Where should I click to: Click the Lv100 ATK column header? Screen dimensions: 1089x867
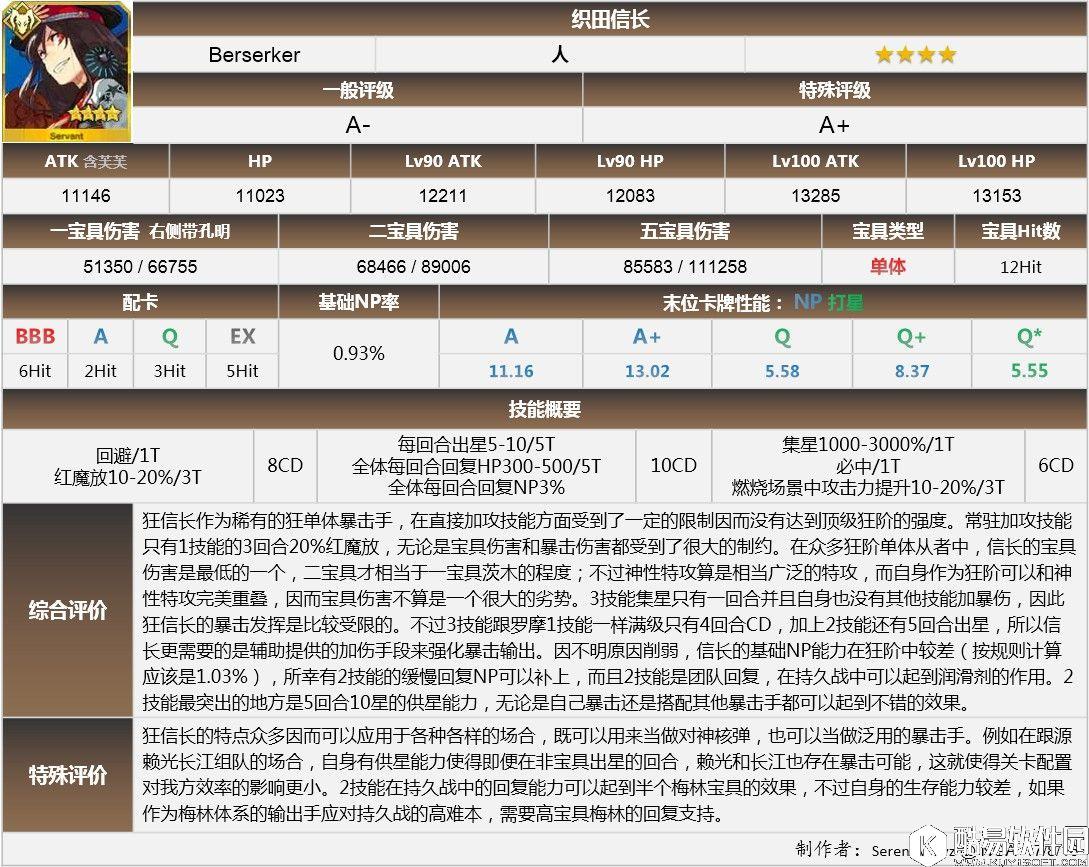tap(815, 161)
